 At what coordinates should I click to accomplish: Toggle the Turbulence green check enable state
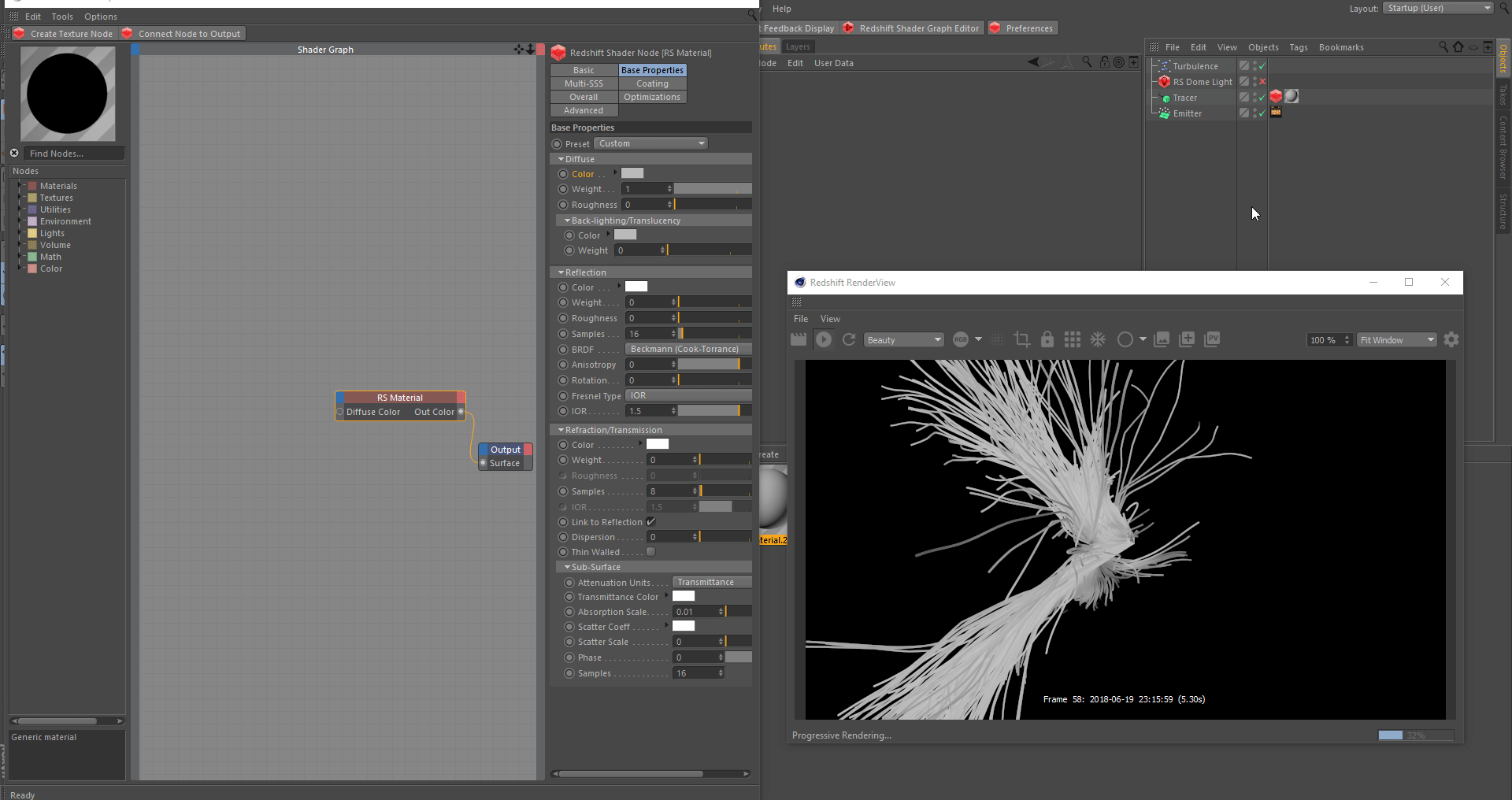(1262, 65)
